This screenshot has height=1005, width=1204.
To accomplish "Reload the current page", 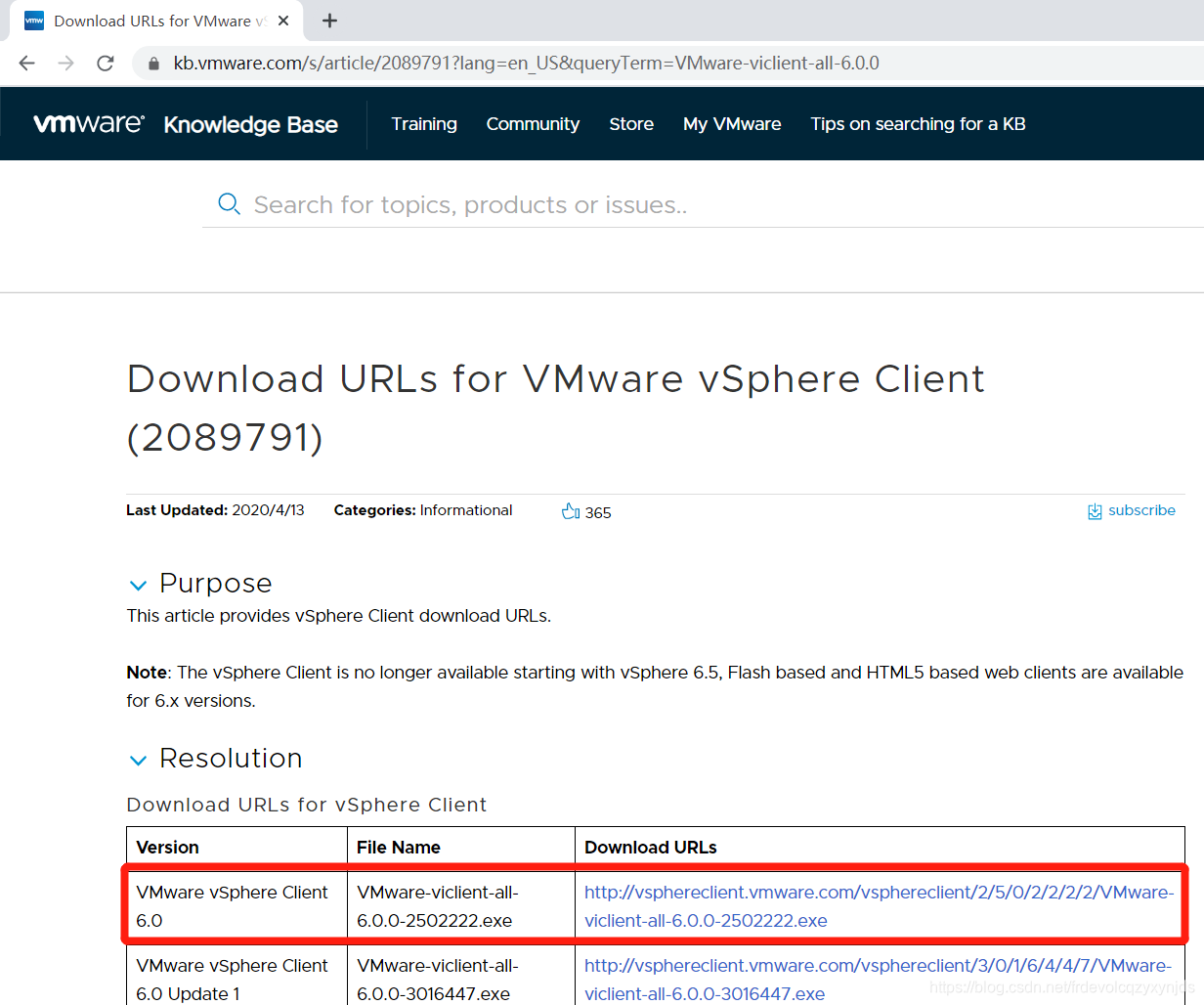I will point(106,64).
